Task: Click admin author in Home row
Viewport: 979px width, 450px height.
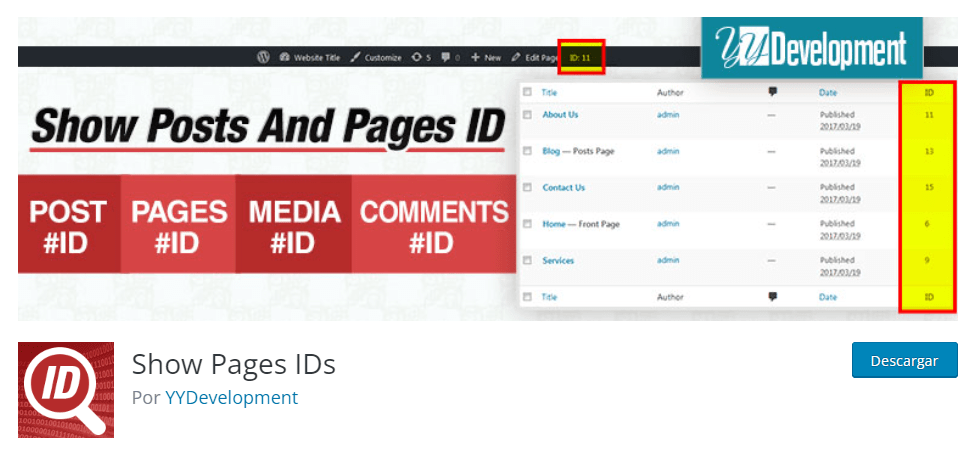Action: (668, 223)
